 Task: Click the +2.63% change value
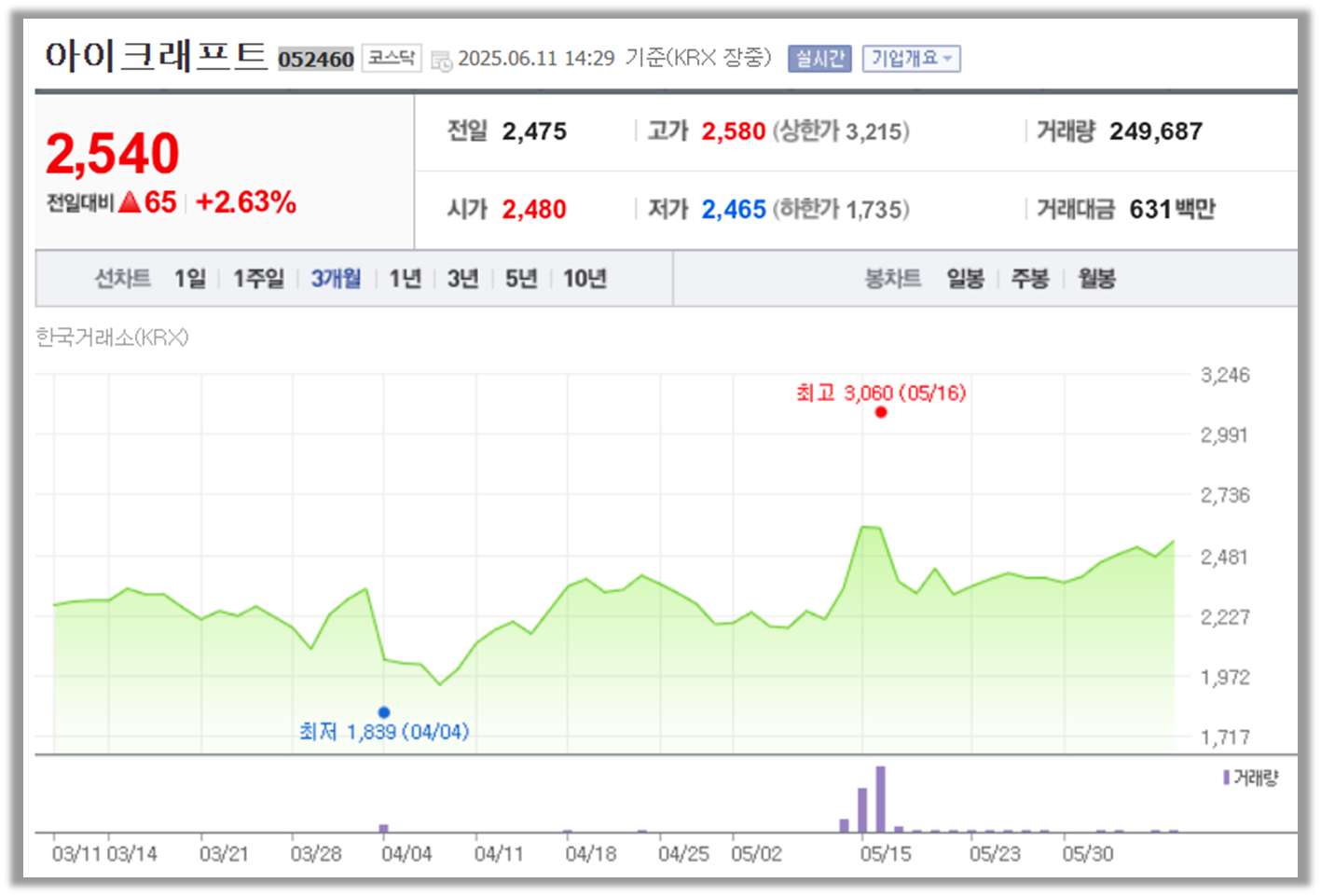(246, 201)
